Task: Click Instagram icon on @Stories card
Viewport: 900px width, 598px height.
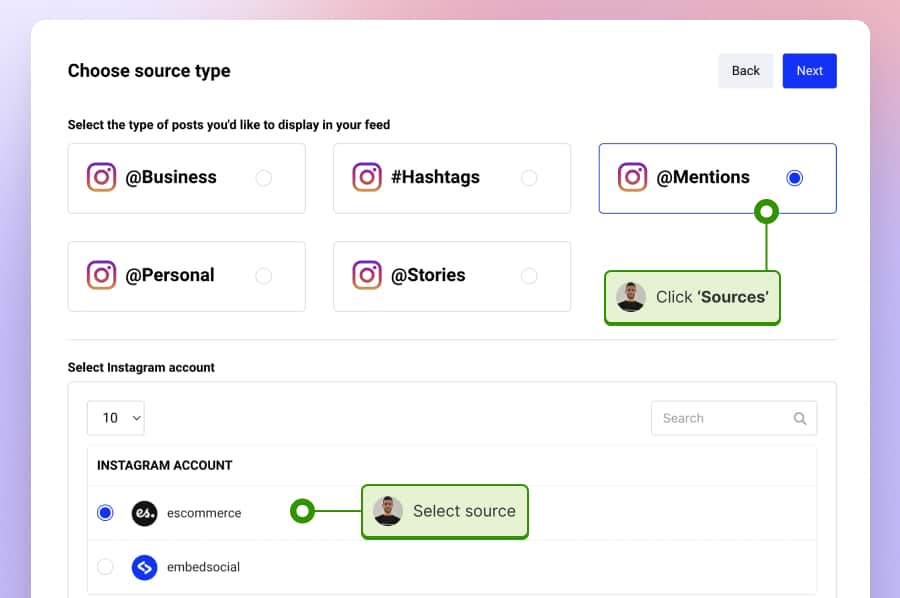Action: pos(367,275)
